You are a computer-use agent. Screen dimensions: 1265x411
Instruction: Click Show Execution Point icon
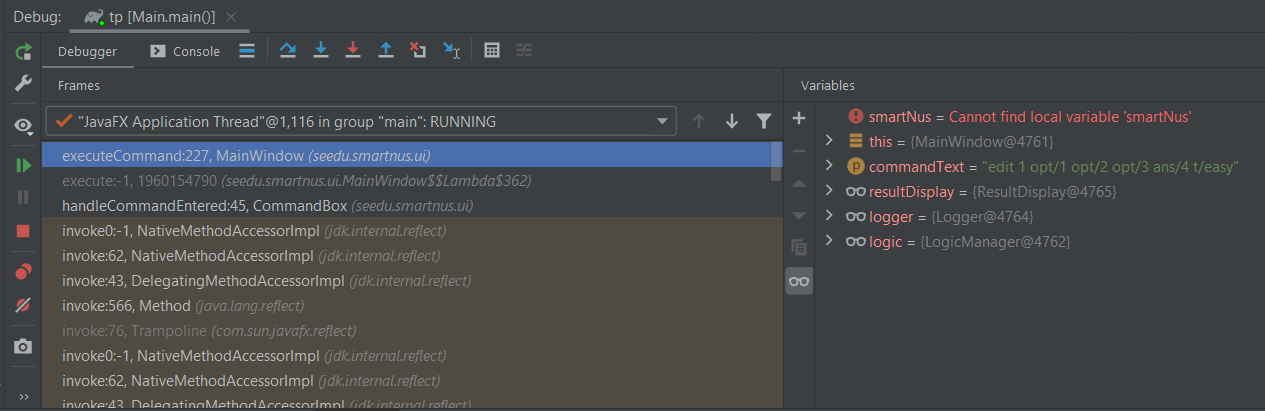click(x=247, y=51)
